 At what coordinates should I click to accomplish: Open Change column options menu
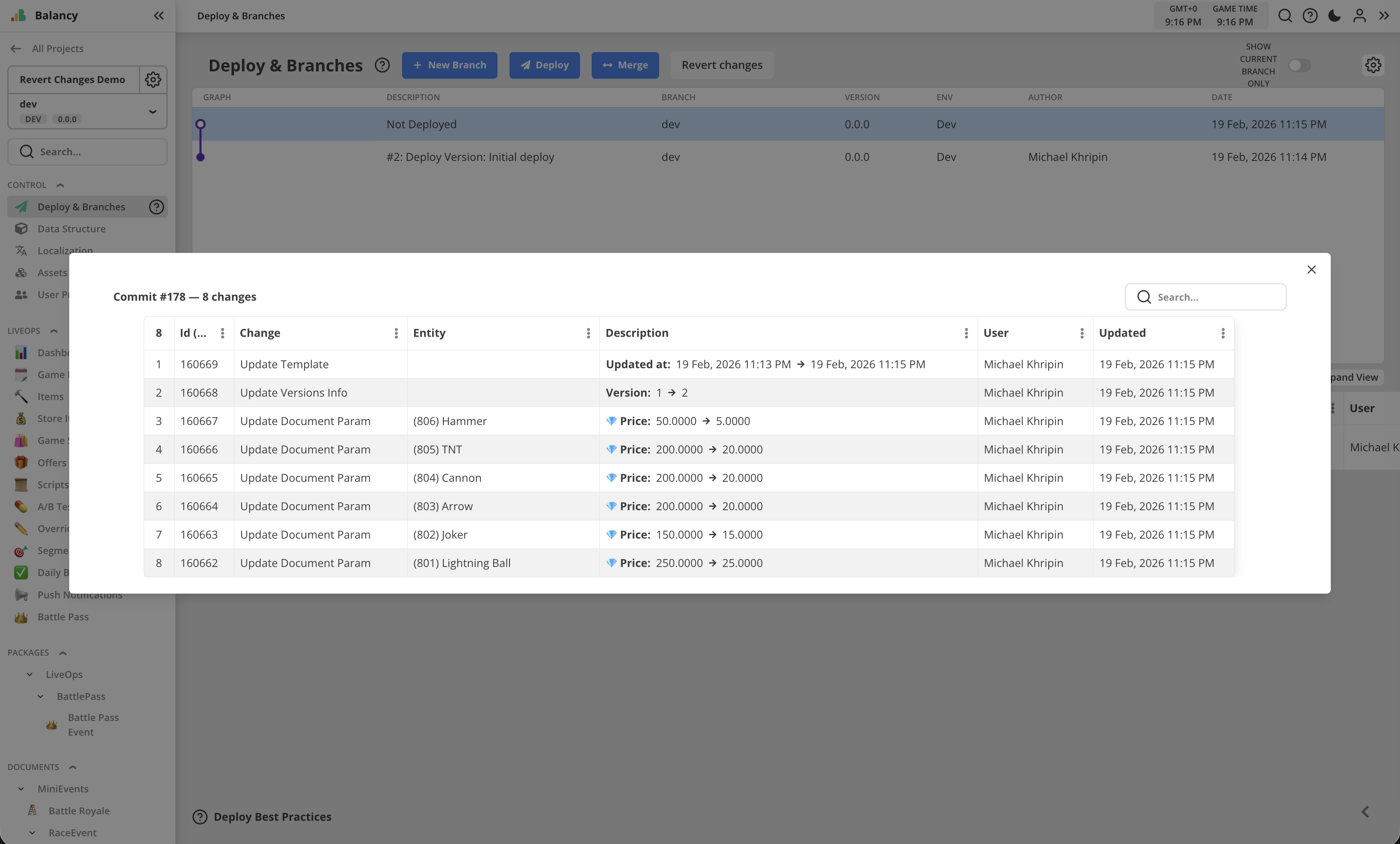click(396, 333)
